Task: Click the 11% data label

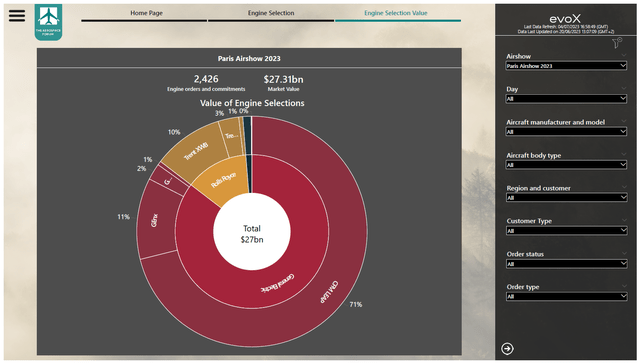Action: tap(124, 217)
